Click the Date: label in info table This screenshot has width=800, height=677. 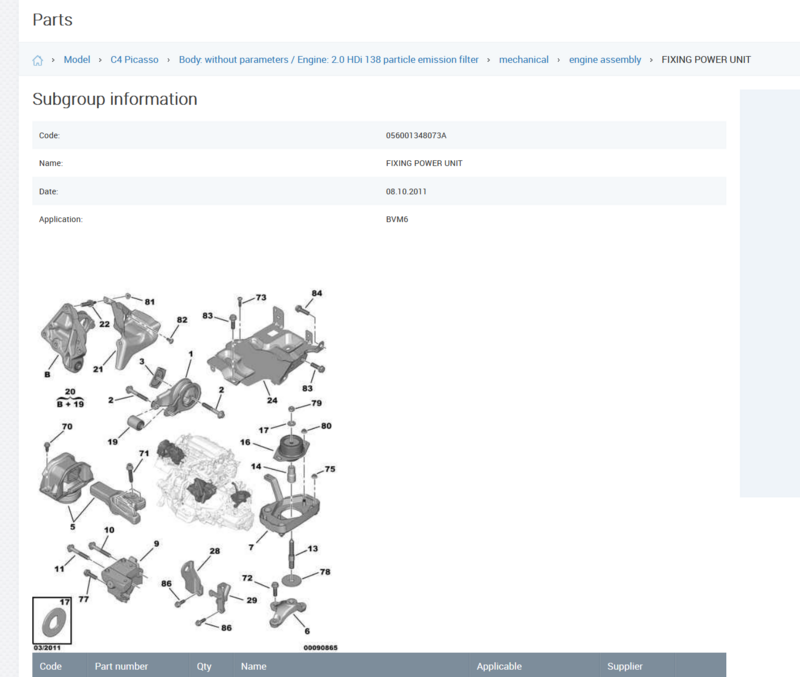48,191
